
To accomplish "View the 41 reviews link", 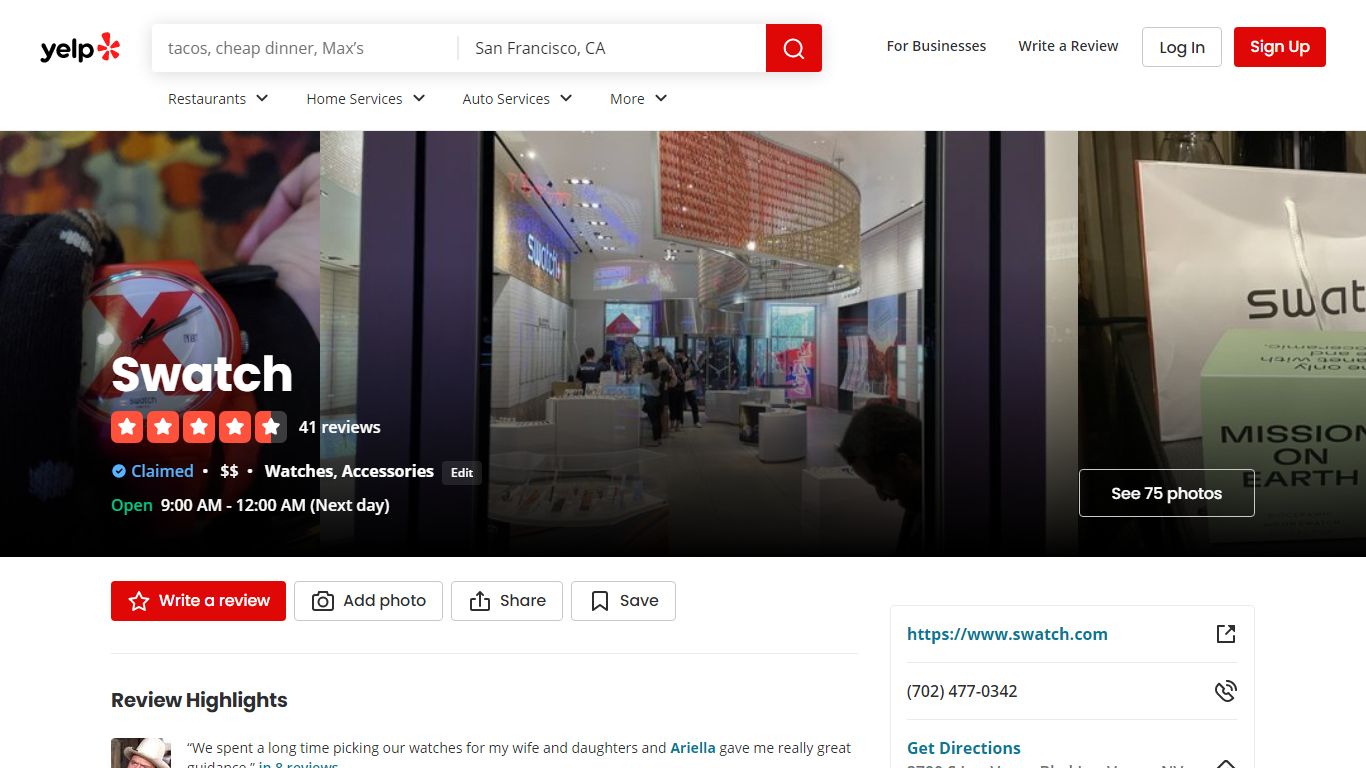I will 340,427.
